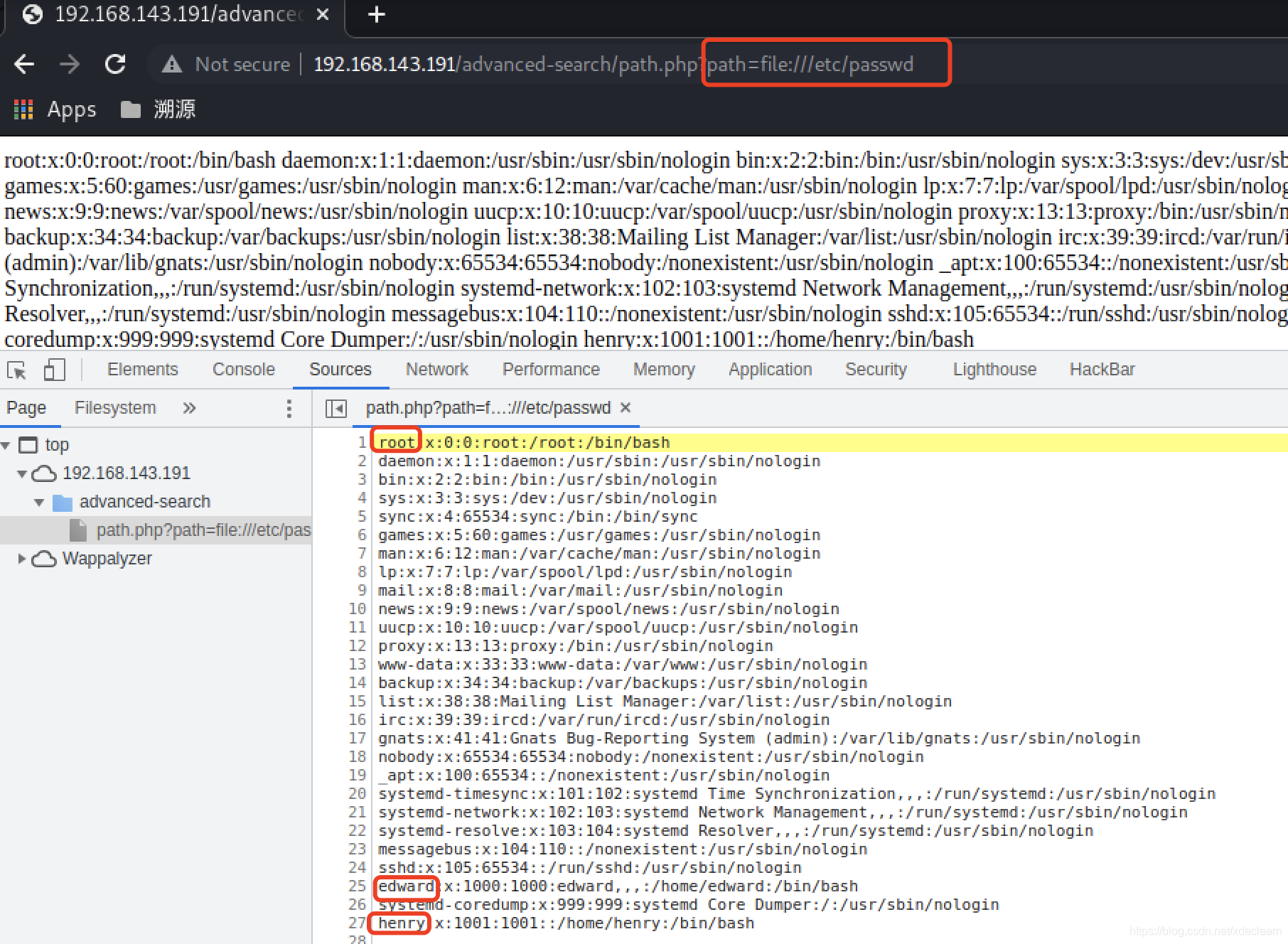The width and height of the screenshot is (1288, 944).
Task: Reload the page with refresh icon
Action: (x=115, y=64)
